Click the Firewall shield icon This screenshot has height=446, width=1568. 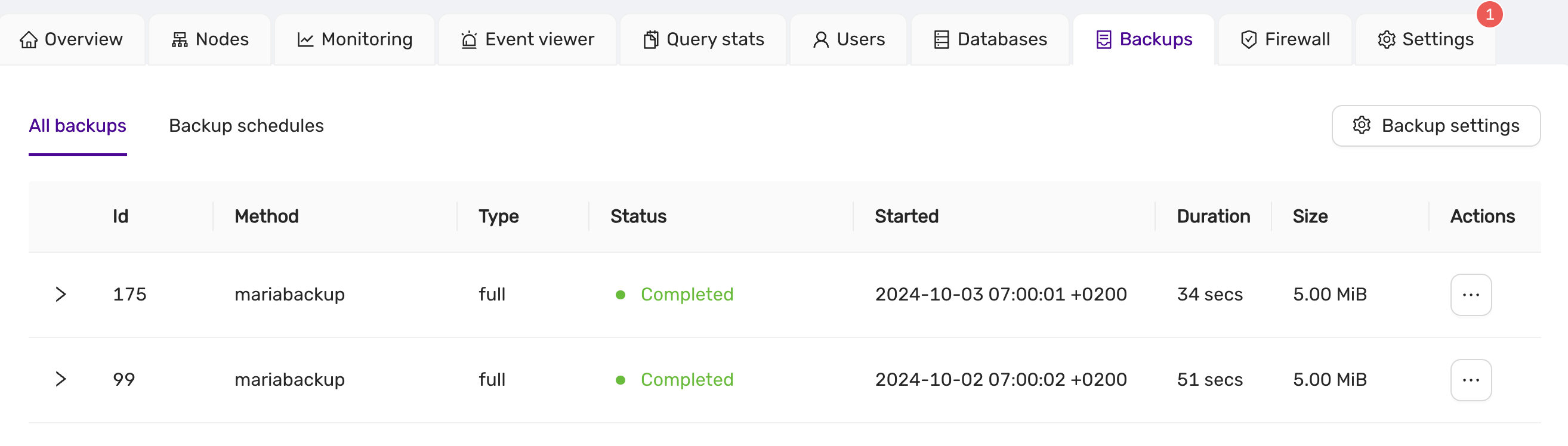[1248, 40]
